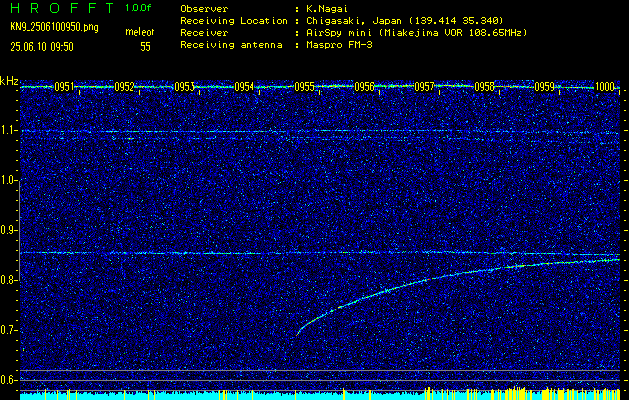Click the Receiving Location label
This screenshot has width=629, height=400.
click(234, 21)
